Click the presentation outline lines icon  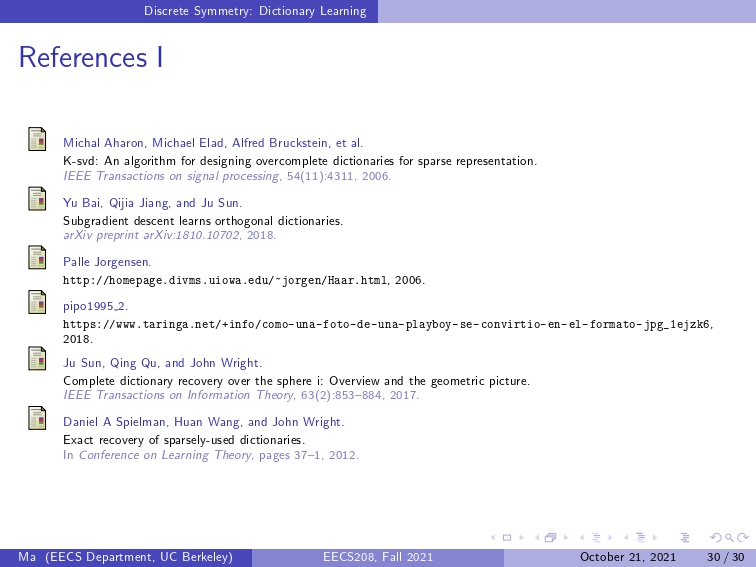click(685, 538)
